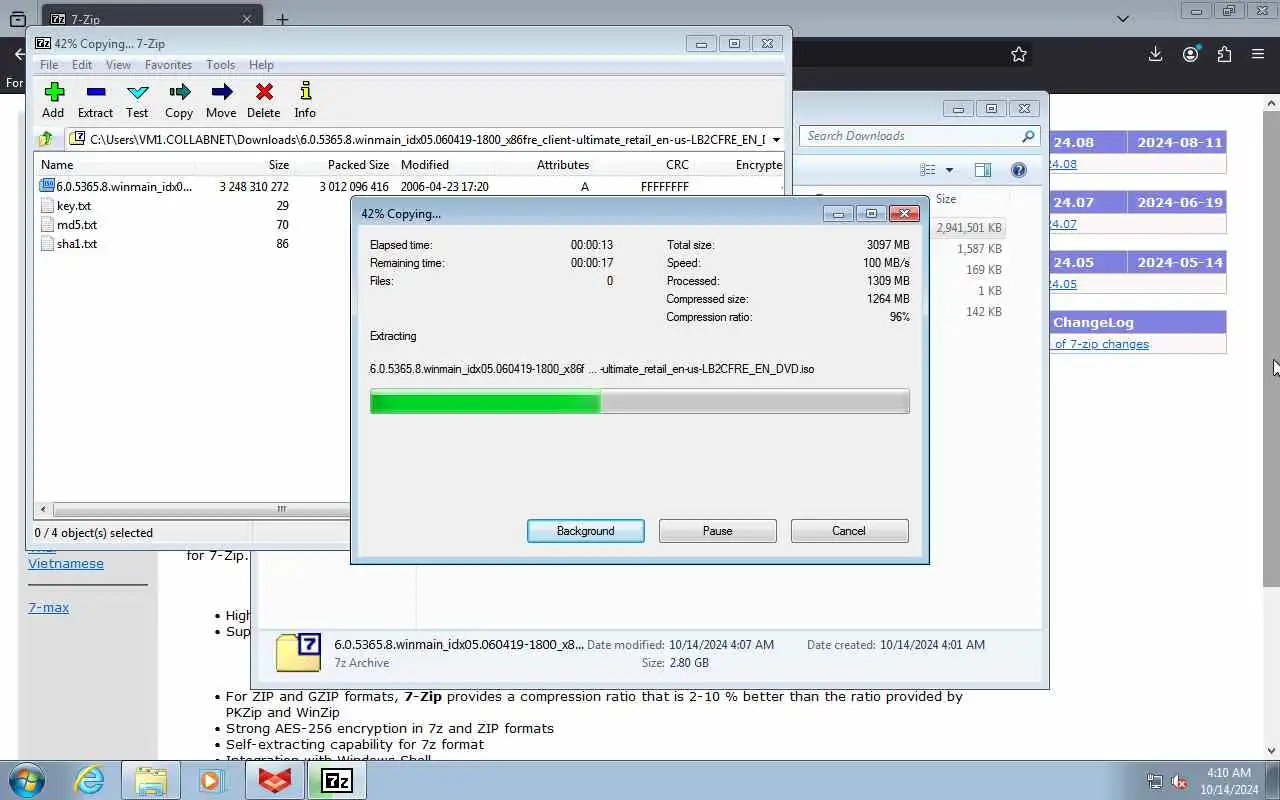Open the Favorites menu in 7-Zip
1280x800 pixels.
click(168, 65)
